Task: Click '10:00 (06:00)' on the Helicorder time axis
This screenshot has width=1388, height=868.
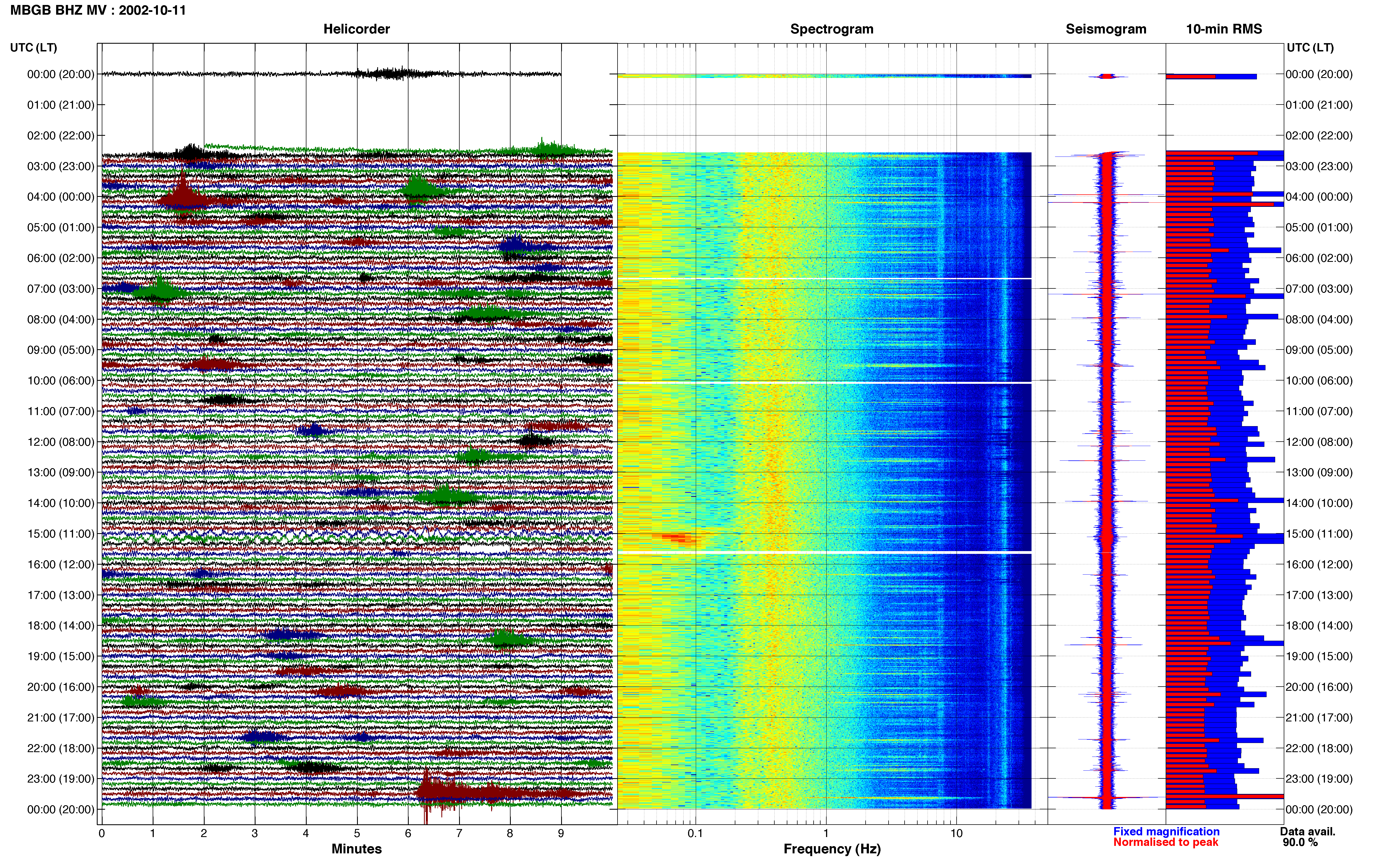Action: (61, 380)
